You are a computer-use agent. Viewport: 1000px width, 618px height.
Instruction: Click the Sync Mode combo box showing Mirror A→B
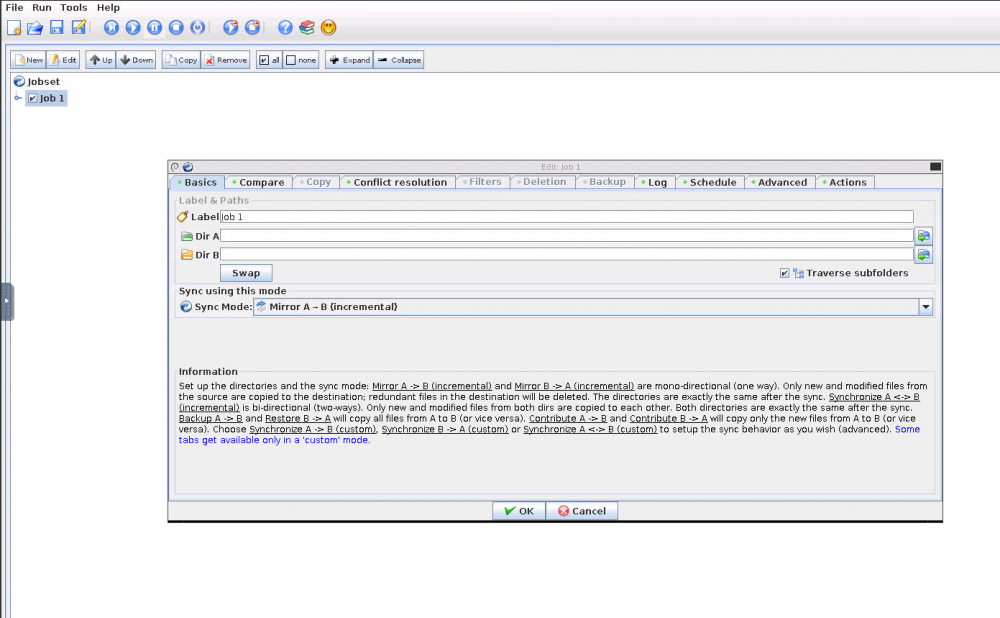click(x=592, y=307)
